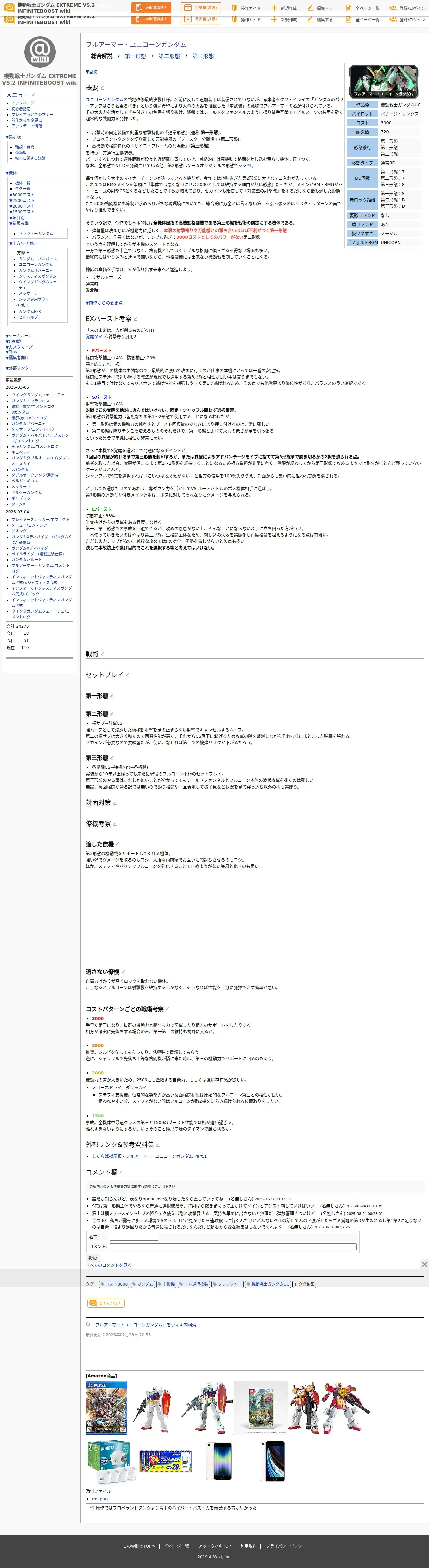The image size is (429, 1568).
Task: Open ジャスティスガンダム sidebar link
Action: coord(38,276)
